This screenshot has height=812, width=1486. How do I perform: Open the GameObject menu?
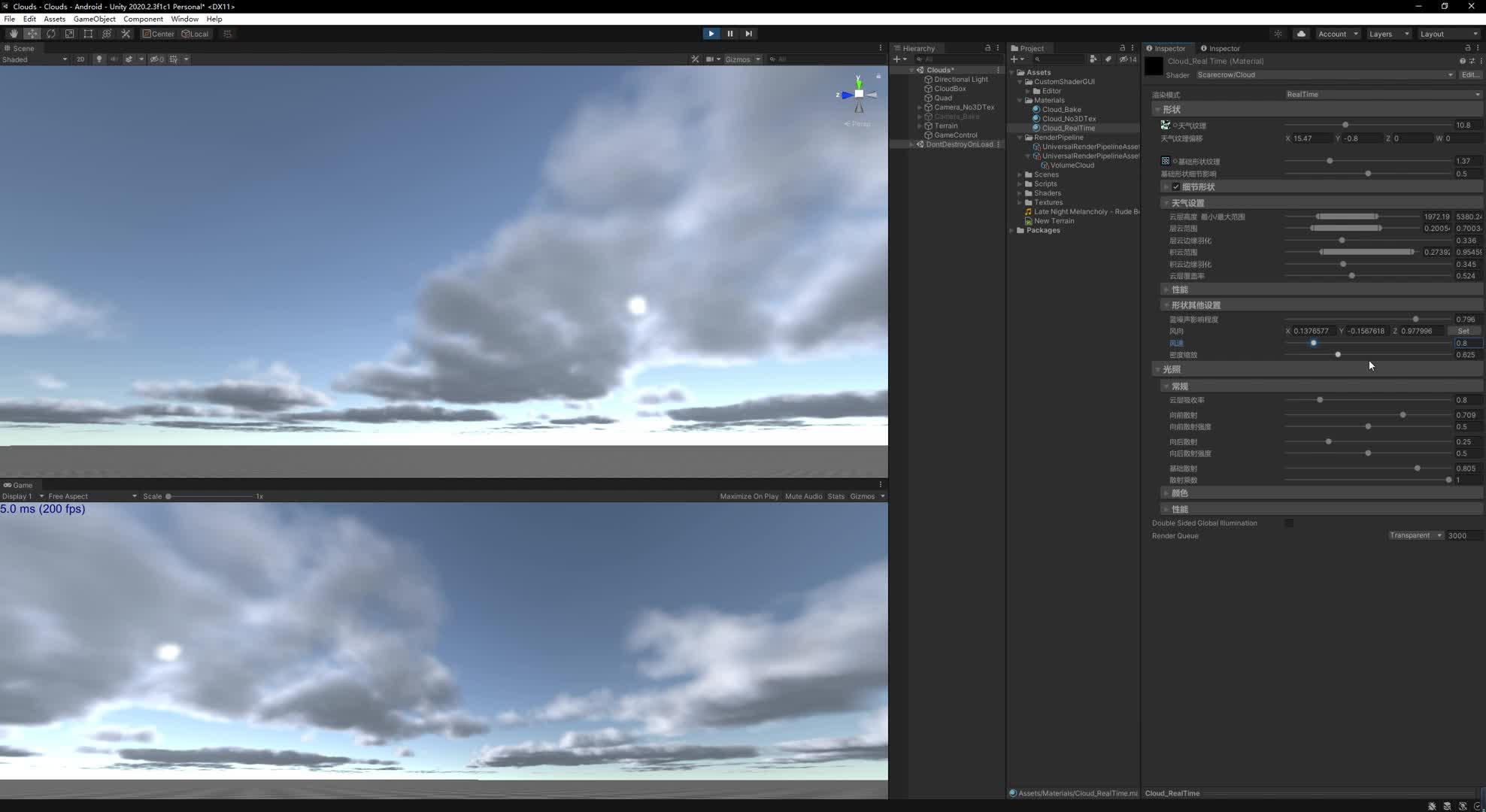[94, 19]
